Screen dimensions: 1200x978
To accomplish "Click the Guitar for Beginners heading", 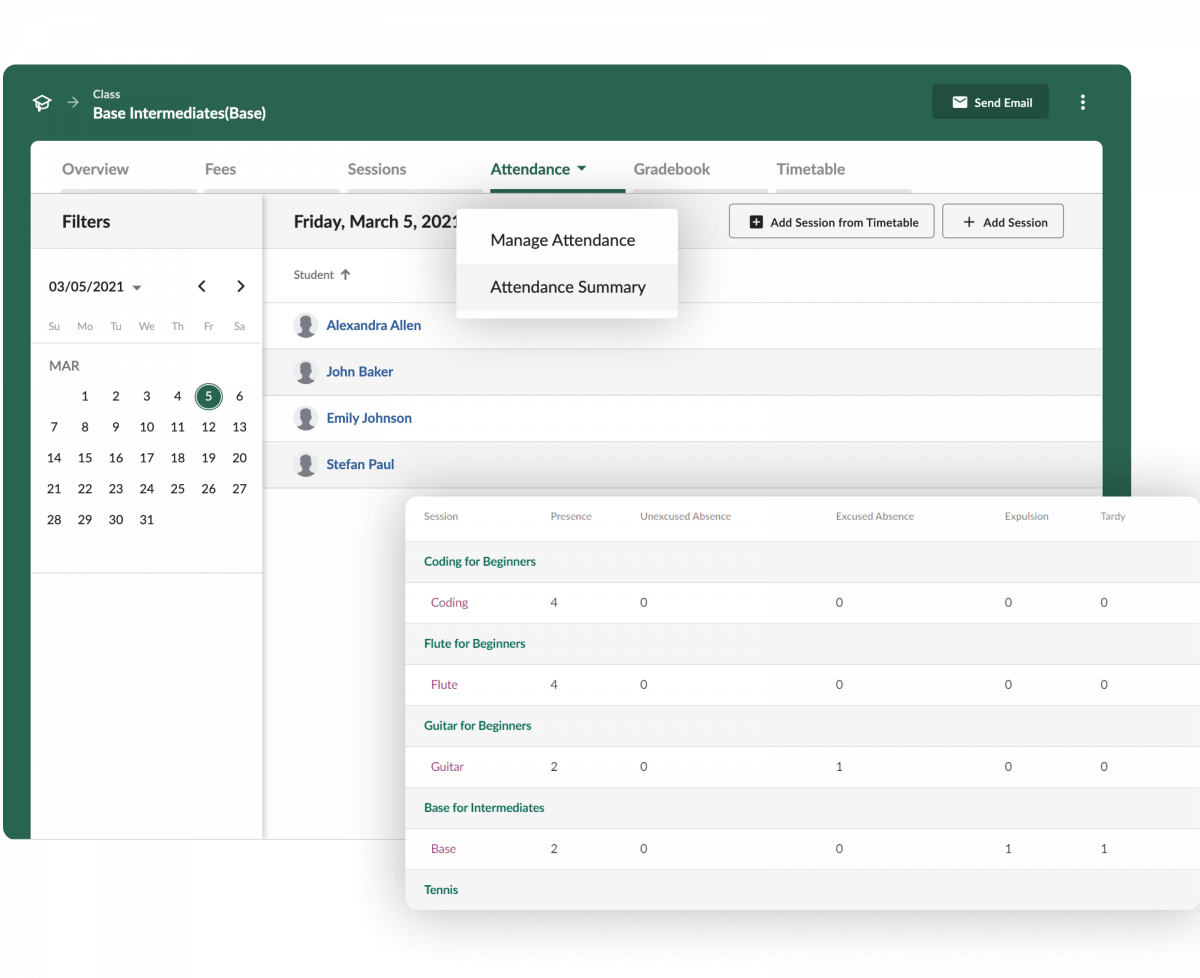I will point(478,726).
